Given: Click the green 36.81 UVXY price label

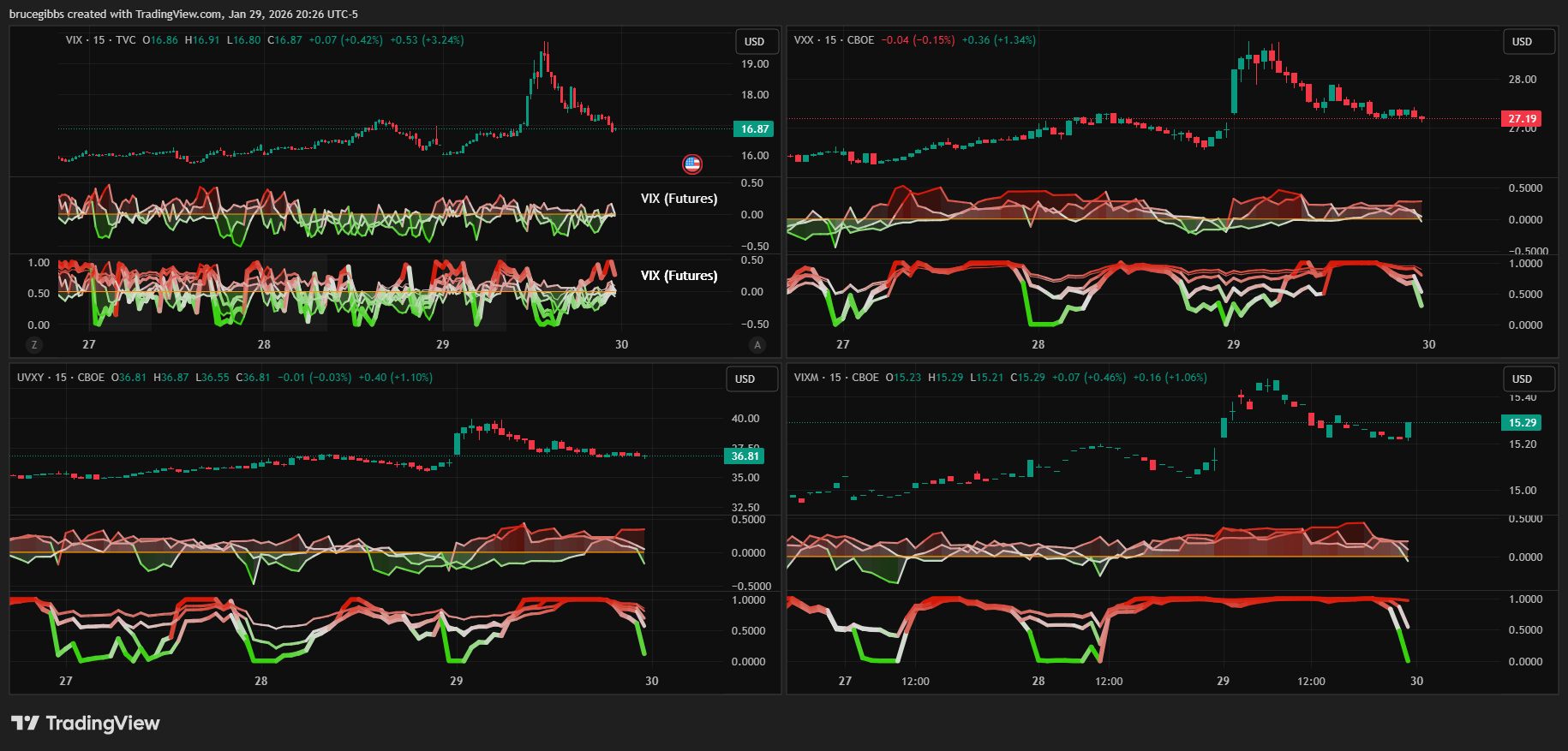Looking at the screenshot, I should tap(745, 456).
